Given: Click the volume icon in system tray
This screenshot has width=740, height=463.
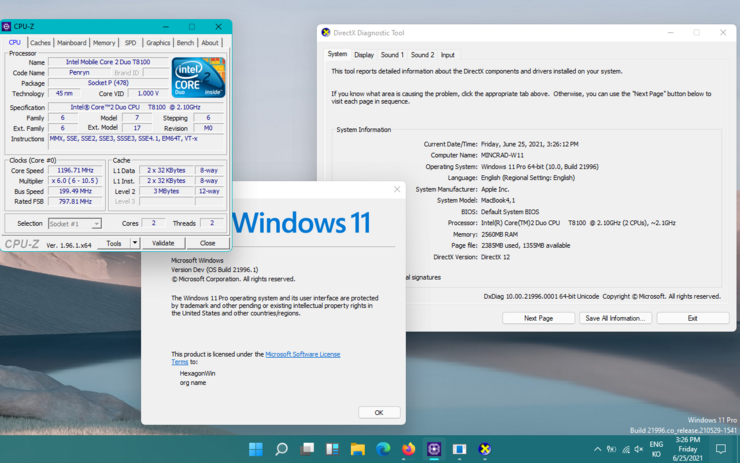Looking at the screenshot, I should pos(639,449).
